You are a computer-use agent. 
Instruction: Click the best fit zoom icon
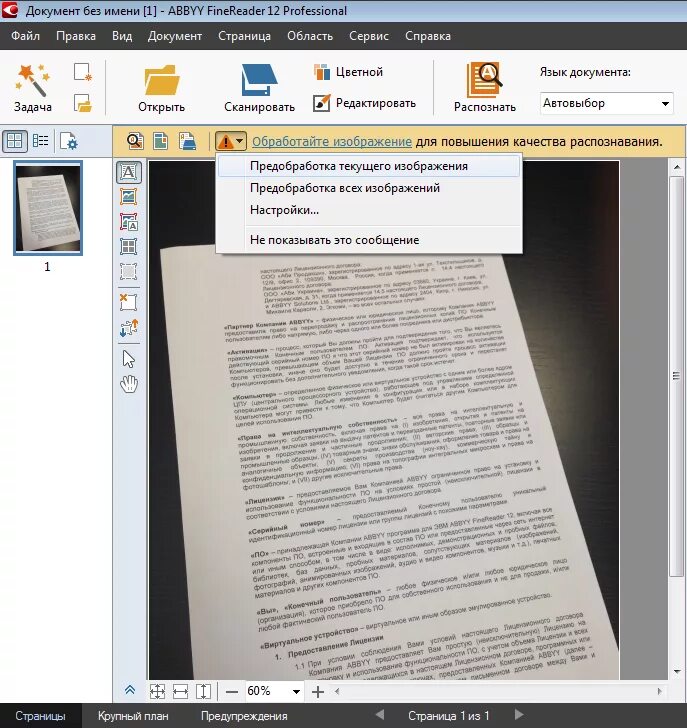157,692
